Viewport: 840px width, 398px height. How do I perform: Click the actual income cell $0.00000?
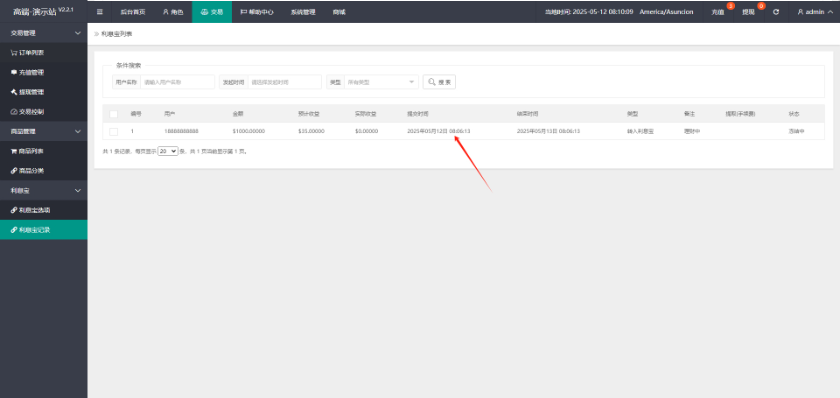[366, 131]
